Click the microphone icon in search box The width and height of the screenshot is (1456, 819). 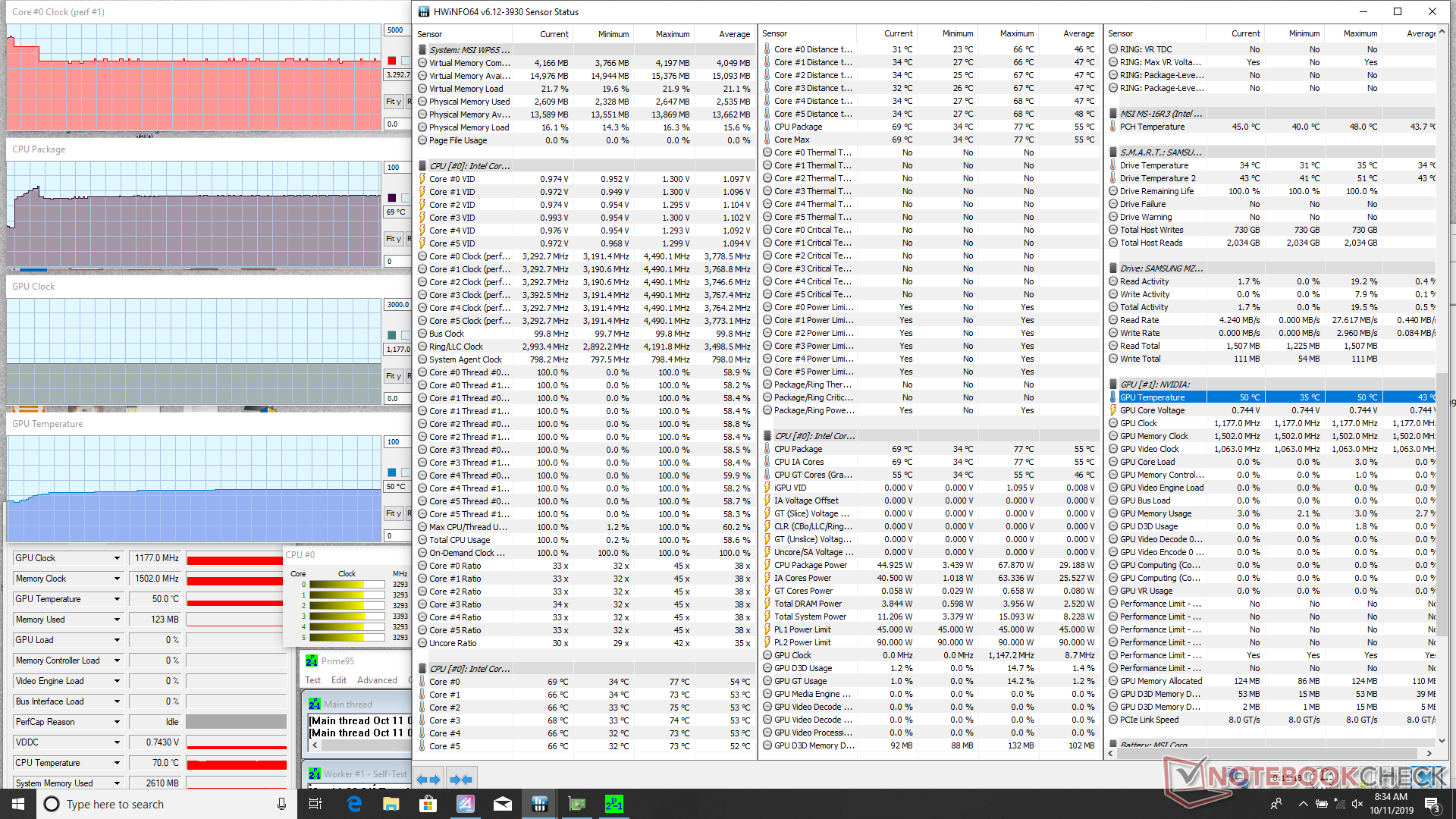[281, 804]
